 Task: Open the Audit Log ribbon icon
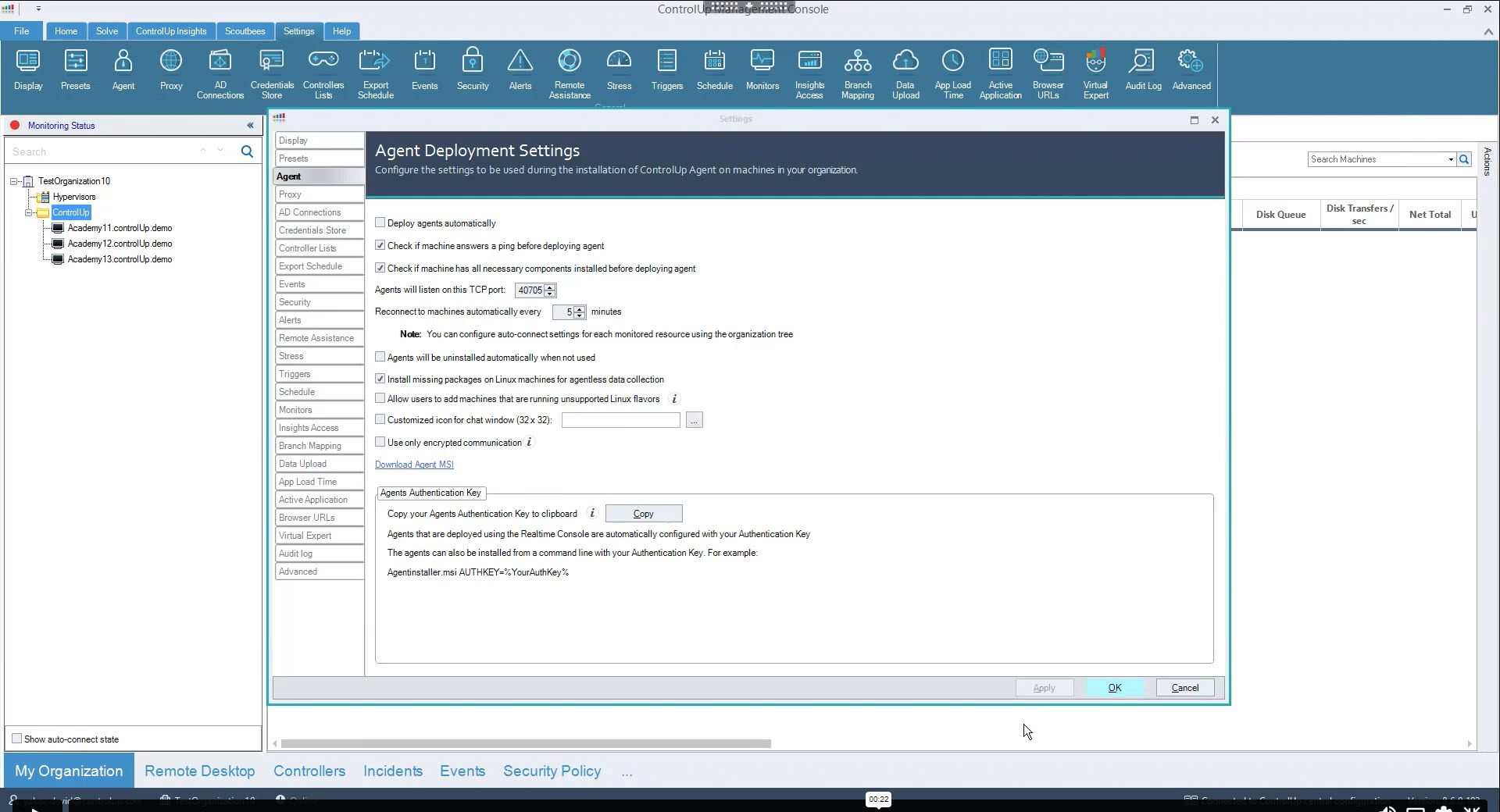[1143, 70]
